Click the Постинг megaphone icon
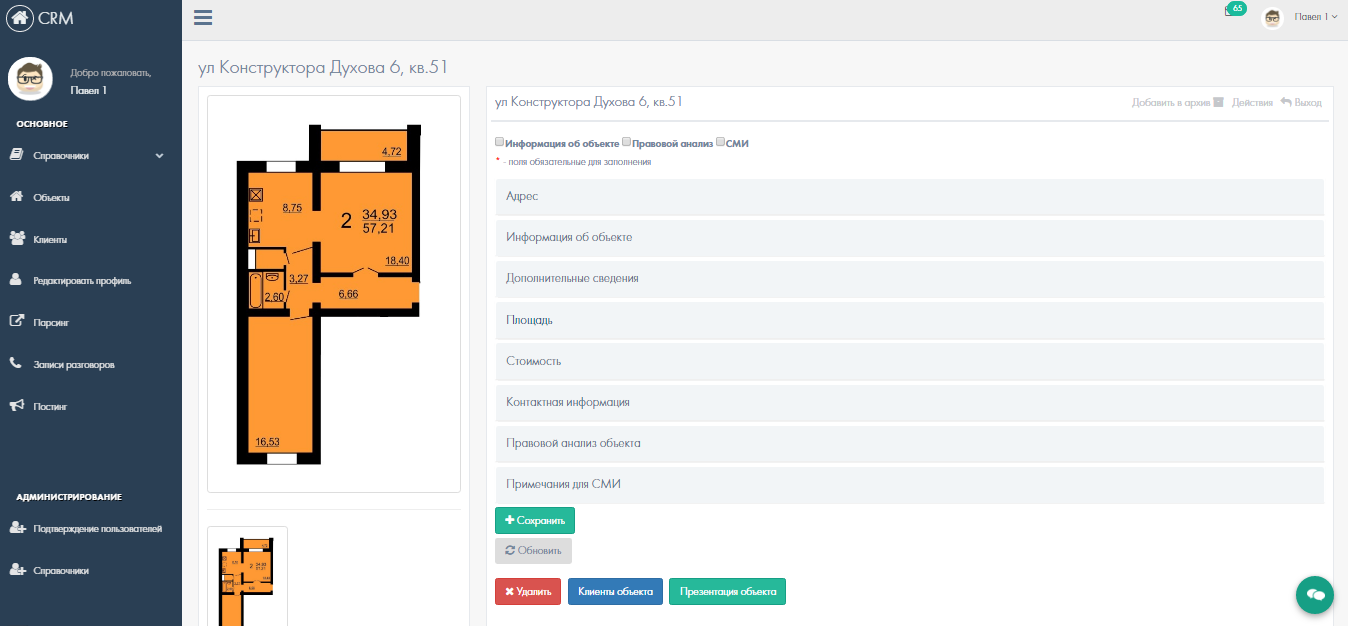 pyautogui.click(x=17, y=406)
